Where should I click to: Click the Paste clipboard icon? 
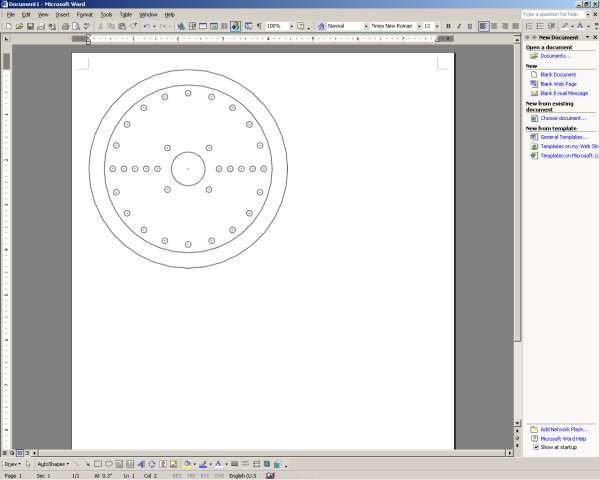click(x=122, y=26)
